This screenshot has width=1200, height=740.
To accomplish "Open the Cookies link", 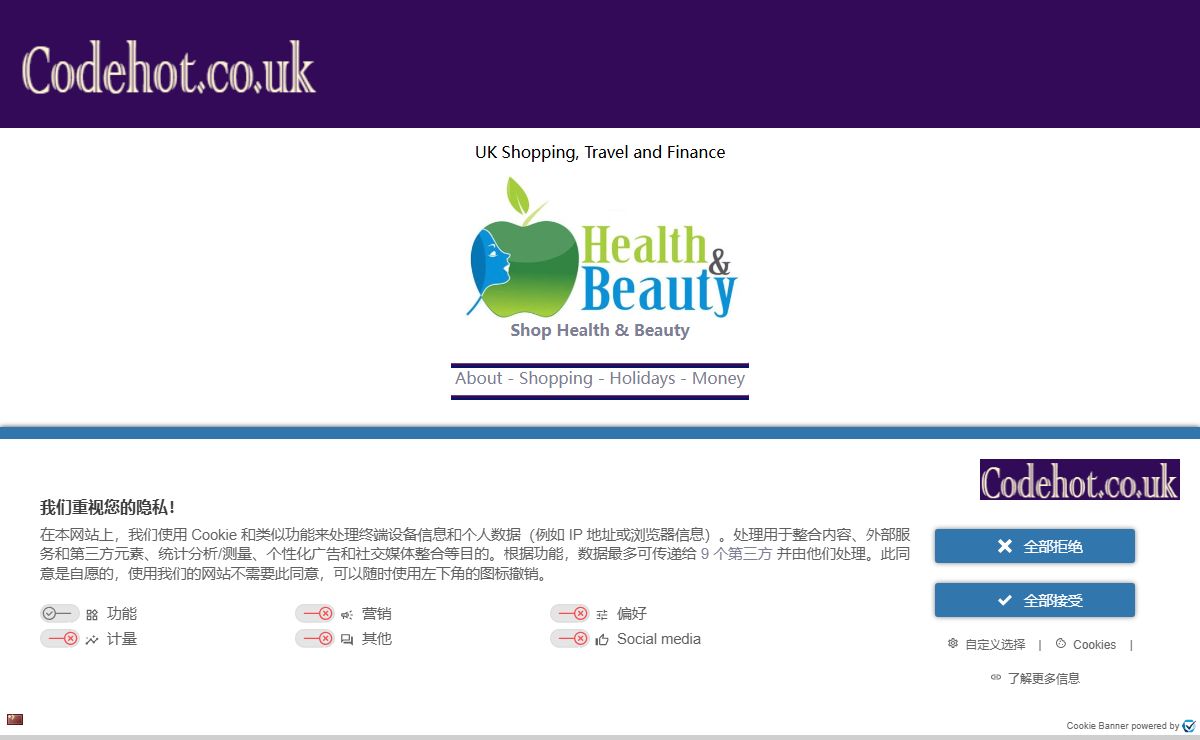I will 1094,645.
